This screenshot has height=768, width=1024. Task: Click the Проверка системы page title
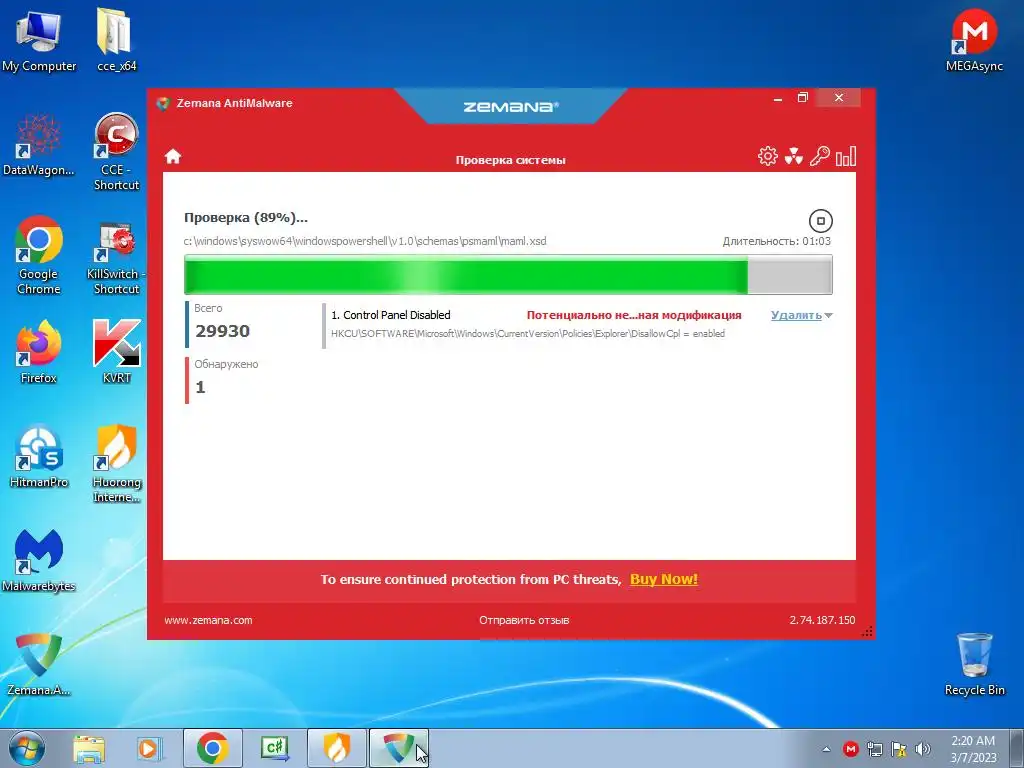click(511, 160)
